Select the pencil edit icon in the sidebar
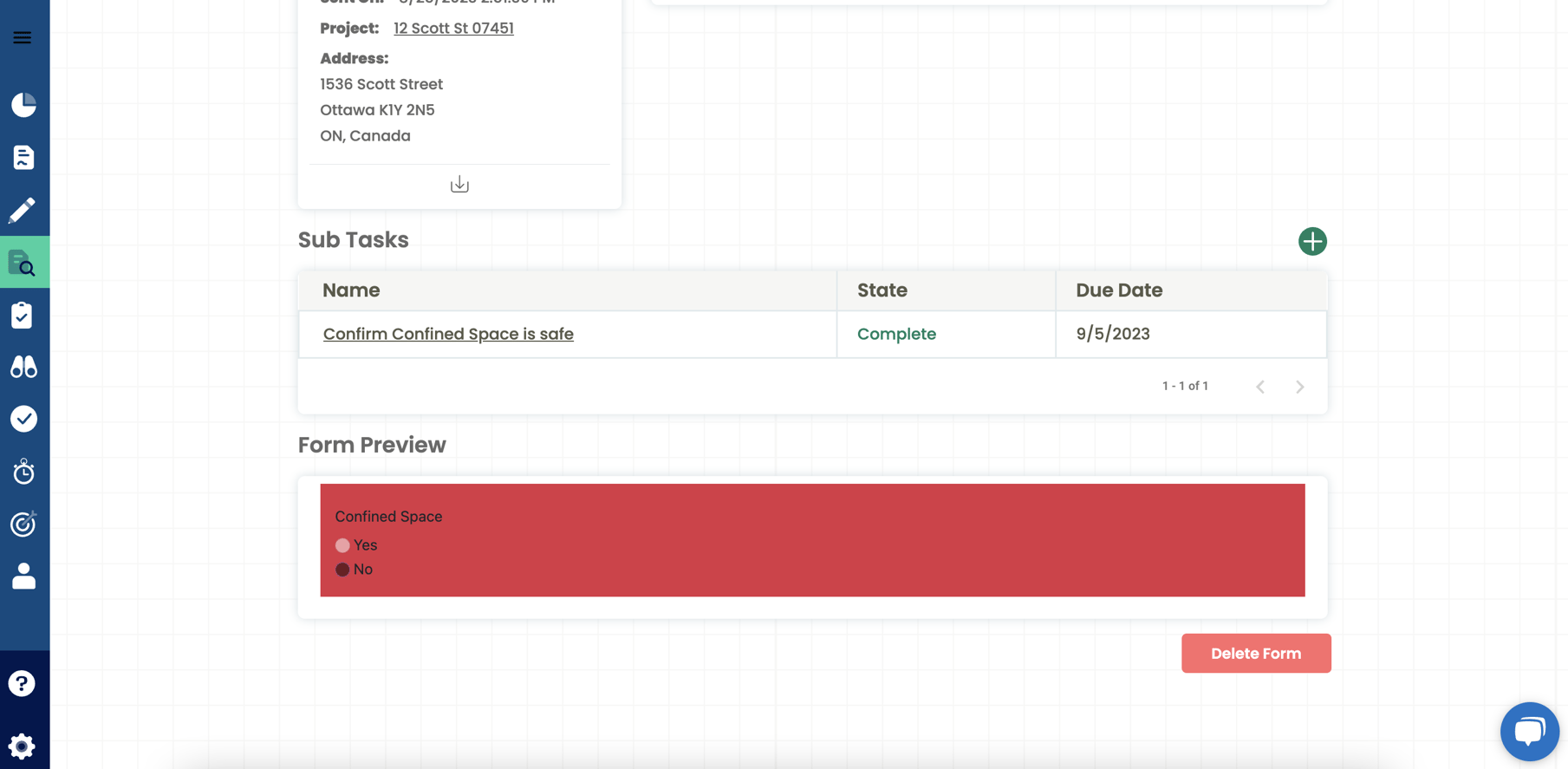1568x769 pixels. click(x=23, y=210)
